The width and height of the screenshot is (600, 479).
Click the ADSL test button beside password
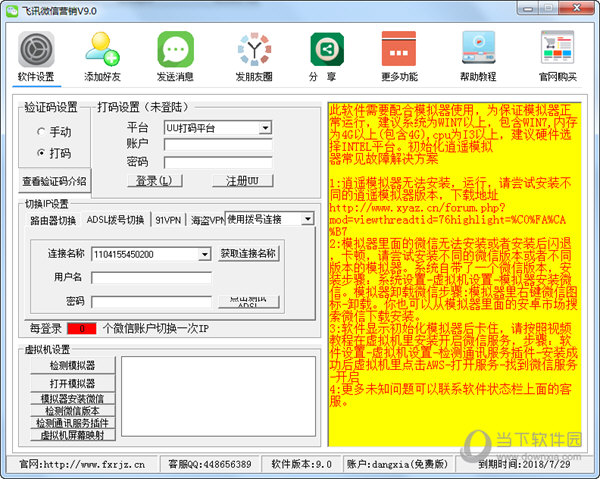coord(248,302)
